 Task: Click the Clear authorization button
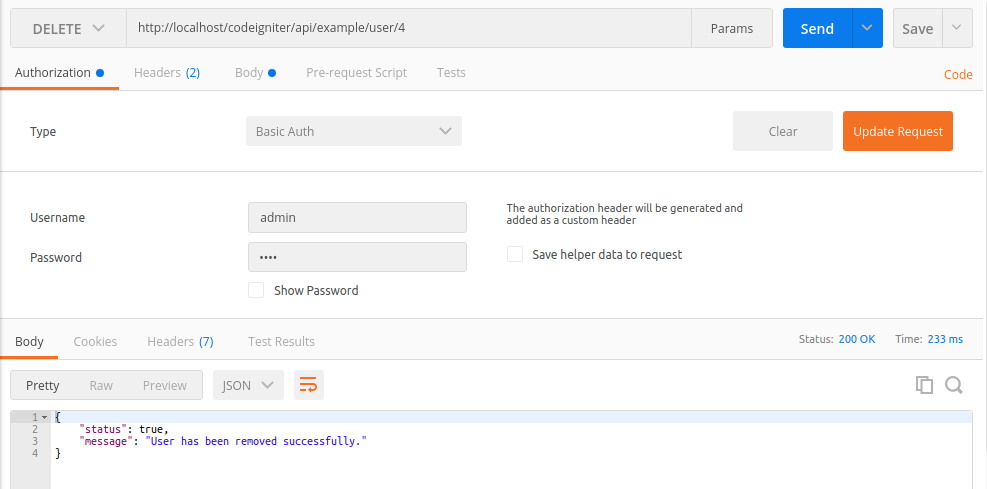(782, 131)
